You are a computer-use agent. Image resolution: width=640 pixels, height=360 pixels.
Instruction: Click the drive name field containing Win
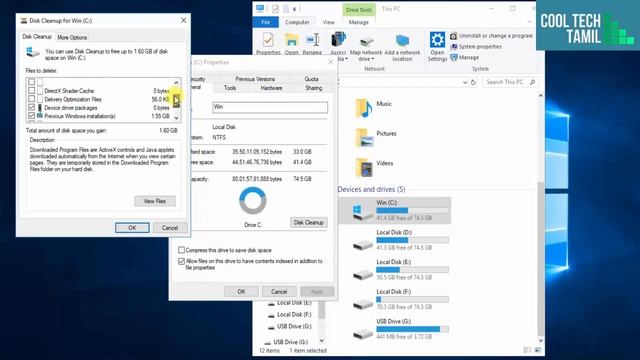point(270,107)
